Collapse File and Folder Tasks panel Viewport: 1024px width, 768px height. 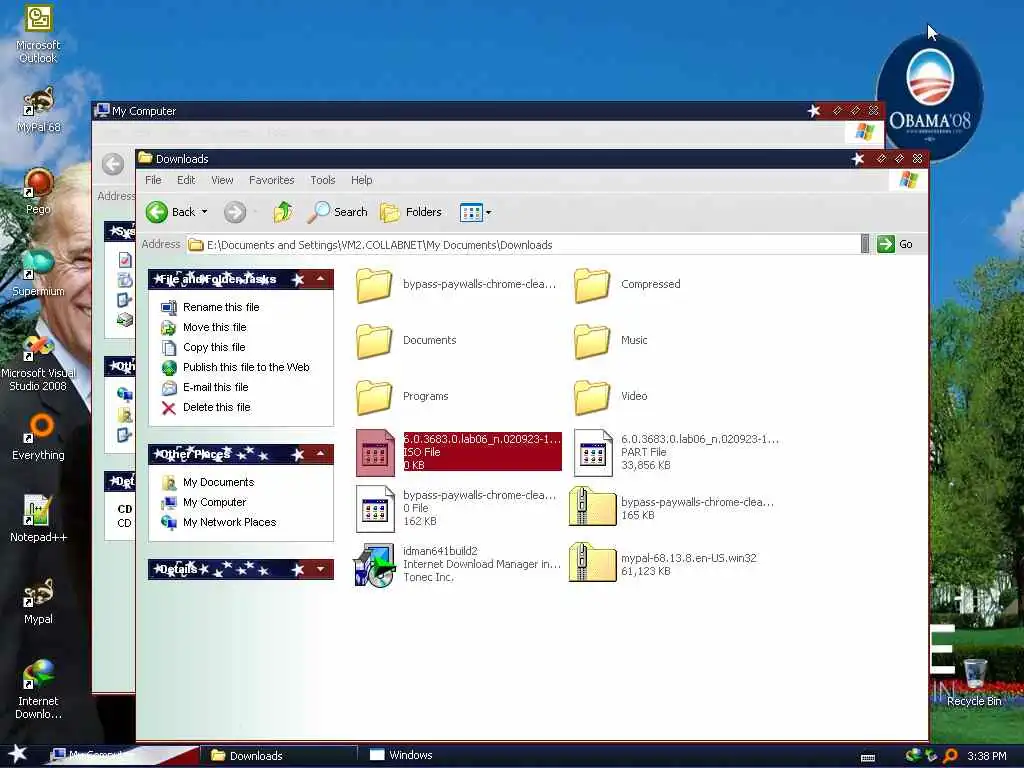pyautogui.click(x=321, y=280)
